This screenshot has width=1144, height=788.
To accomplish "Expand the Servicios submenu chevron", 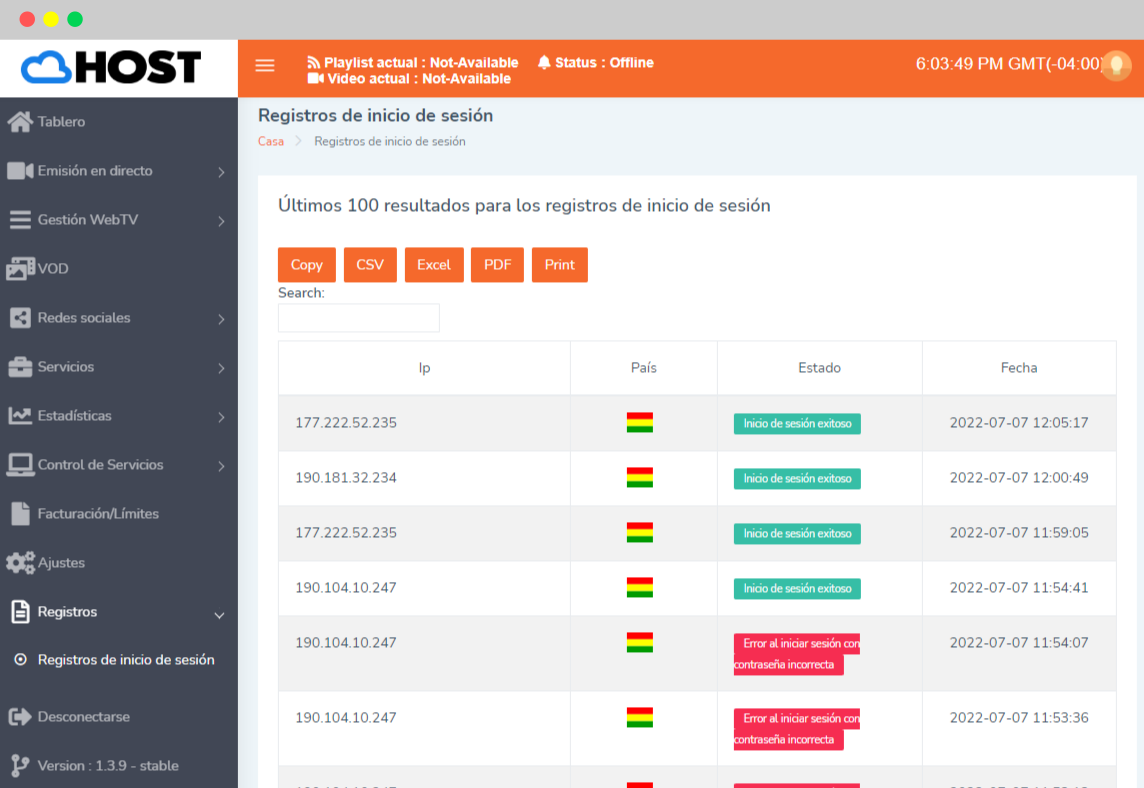I will pos(221,368).
